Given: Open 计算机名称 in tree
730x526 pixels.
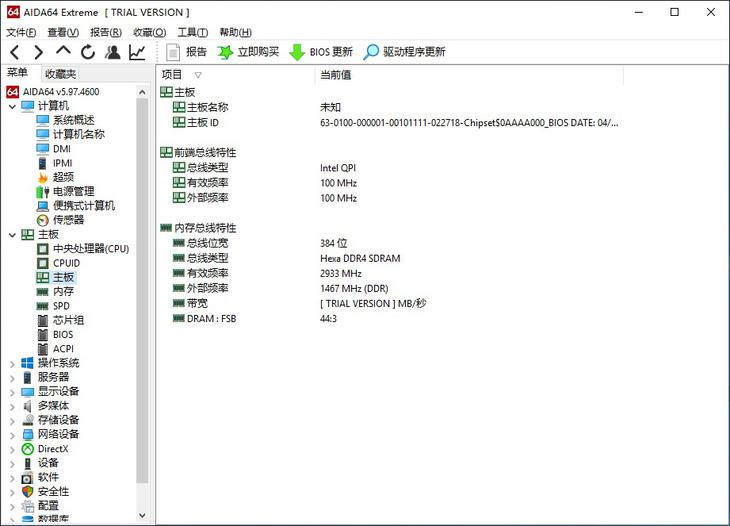Looking at the screenshot, I should pos(79,135).
